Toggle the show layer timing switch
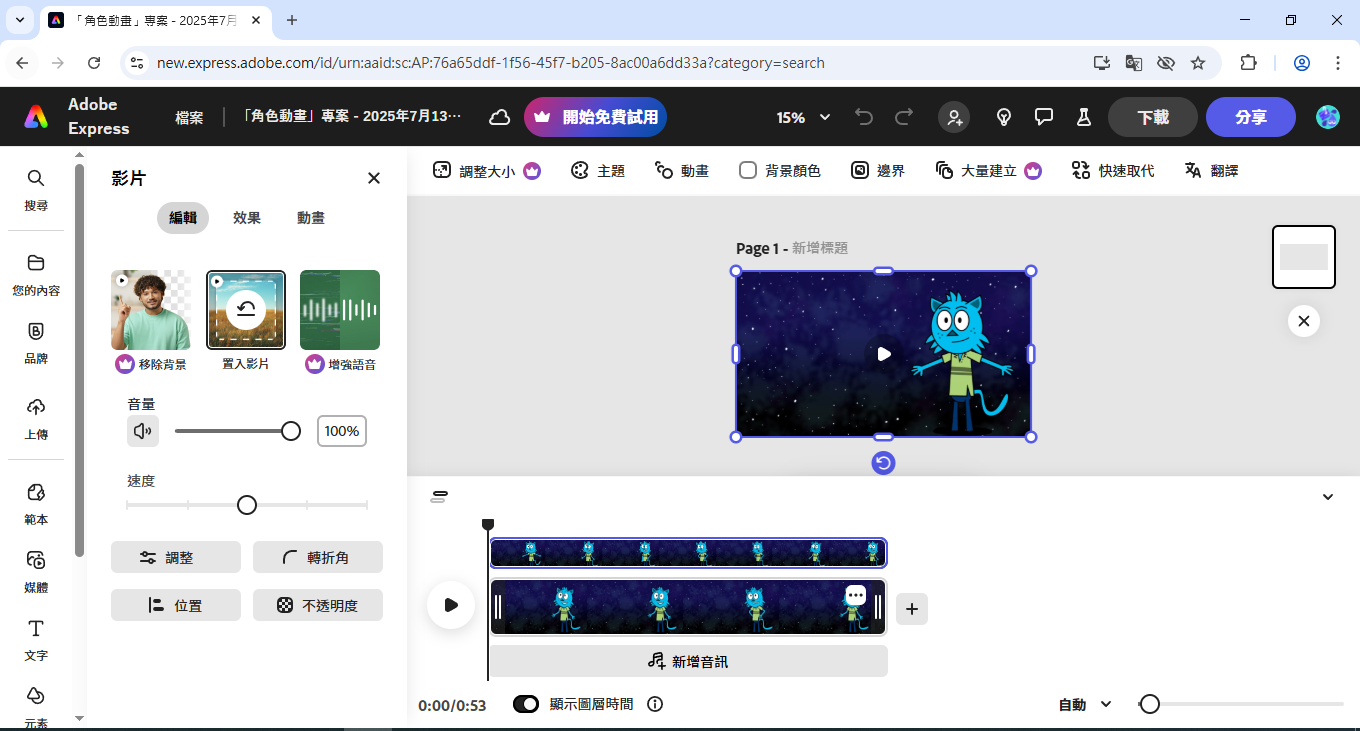 point(526,704)
